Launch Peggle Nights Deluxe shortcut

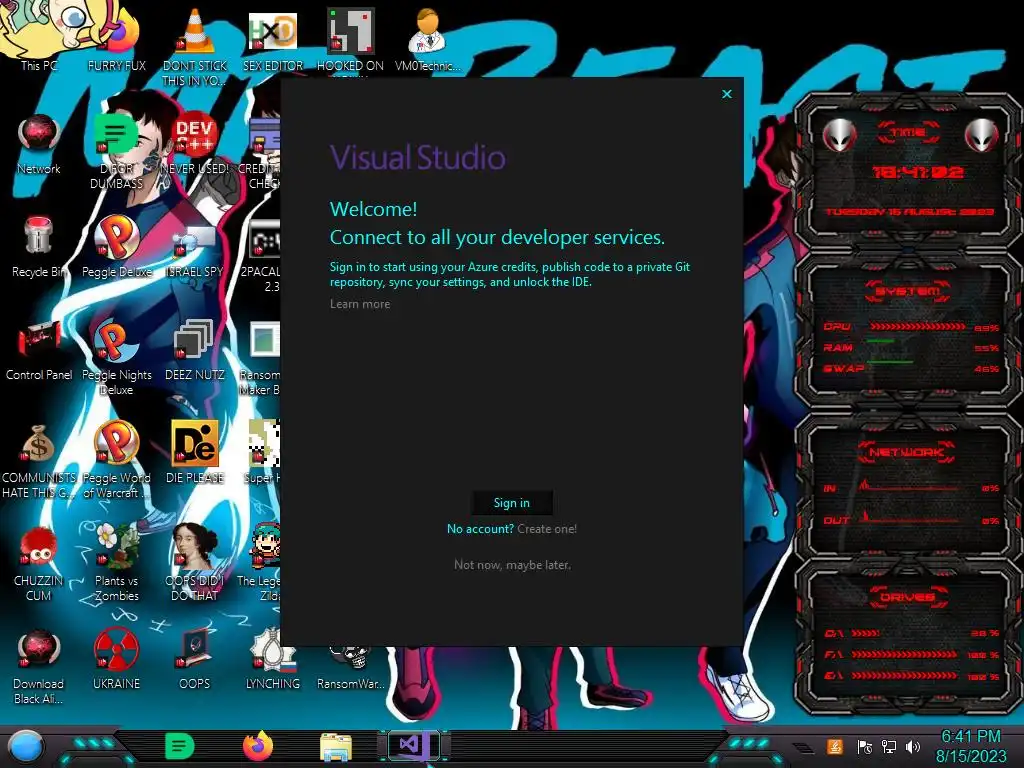point(116,358)
